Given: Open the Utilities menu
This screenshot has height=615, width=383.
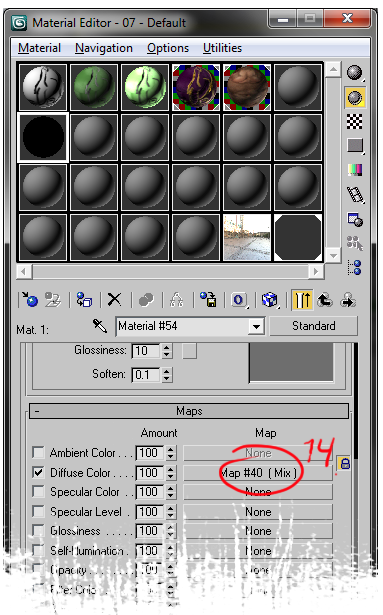Looking at the screenshot, I should tap(222, 48).
